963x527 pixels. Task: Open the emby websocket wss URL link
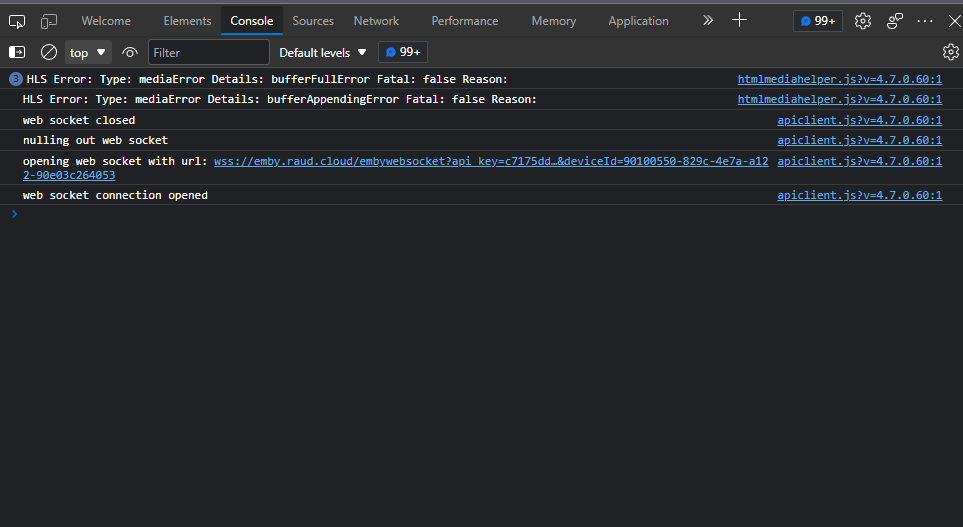(x=490, y=161)
